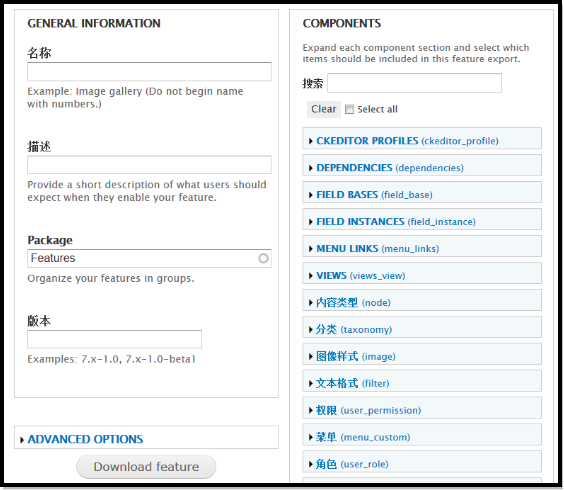Click the autocomplete circle icon in Package field
Screen dimensions: 564x490
[263, 258]
